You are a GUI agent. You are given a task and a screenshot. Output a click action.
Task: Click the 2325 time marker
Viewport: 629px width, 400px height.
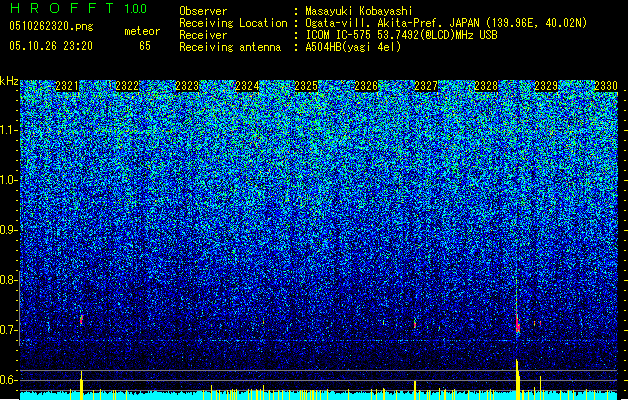click(x=306, y=86)
